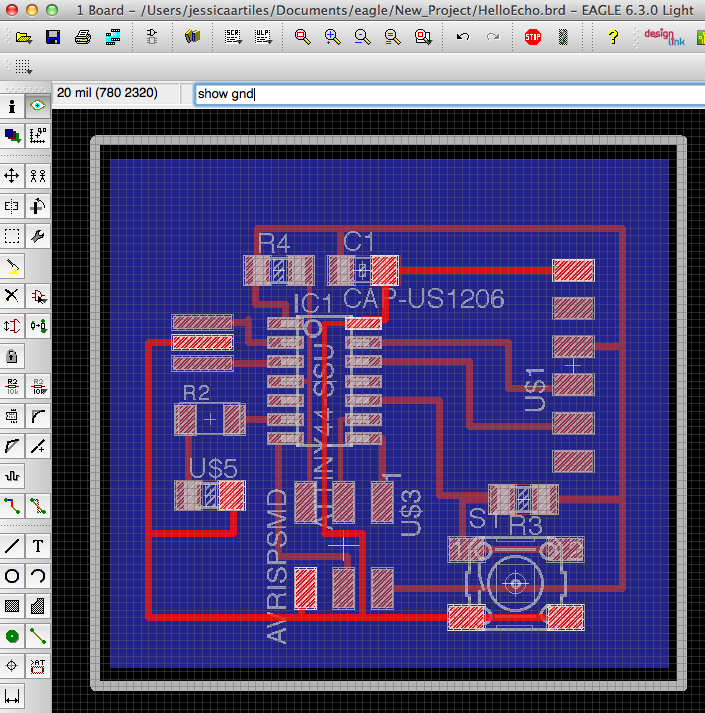Viewport: 705px width, 713px height.
Task: Select the Pinswap tool
Action: coord(12,326)
